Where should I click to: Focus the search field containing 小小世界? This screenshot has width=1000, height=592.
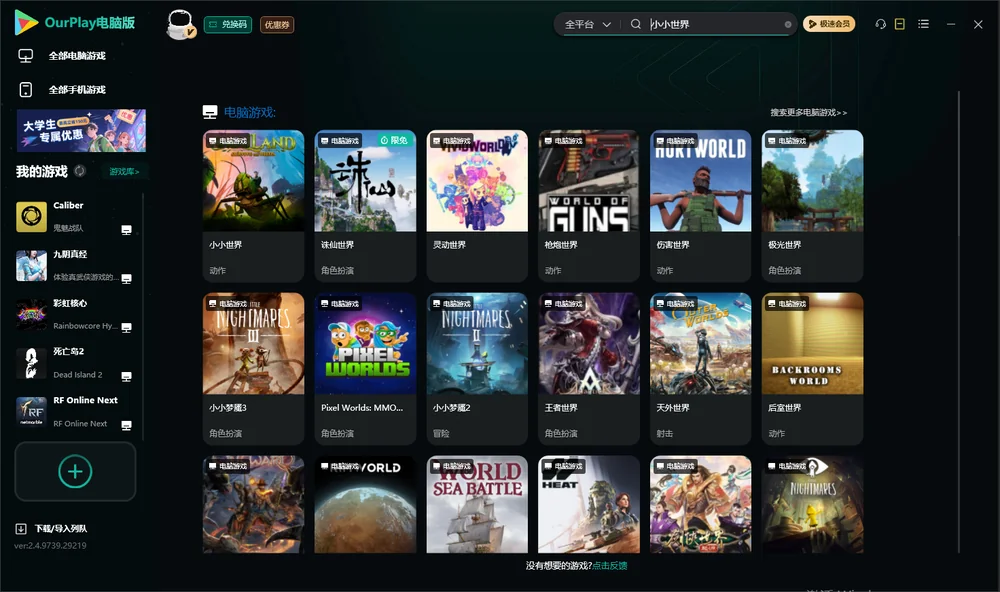coord(715,24)
